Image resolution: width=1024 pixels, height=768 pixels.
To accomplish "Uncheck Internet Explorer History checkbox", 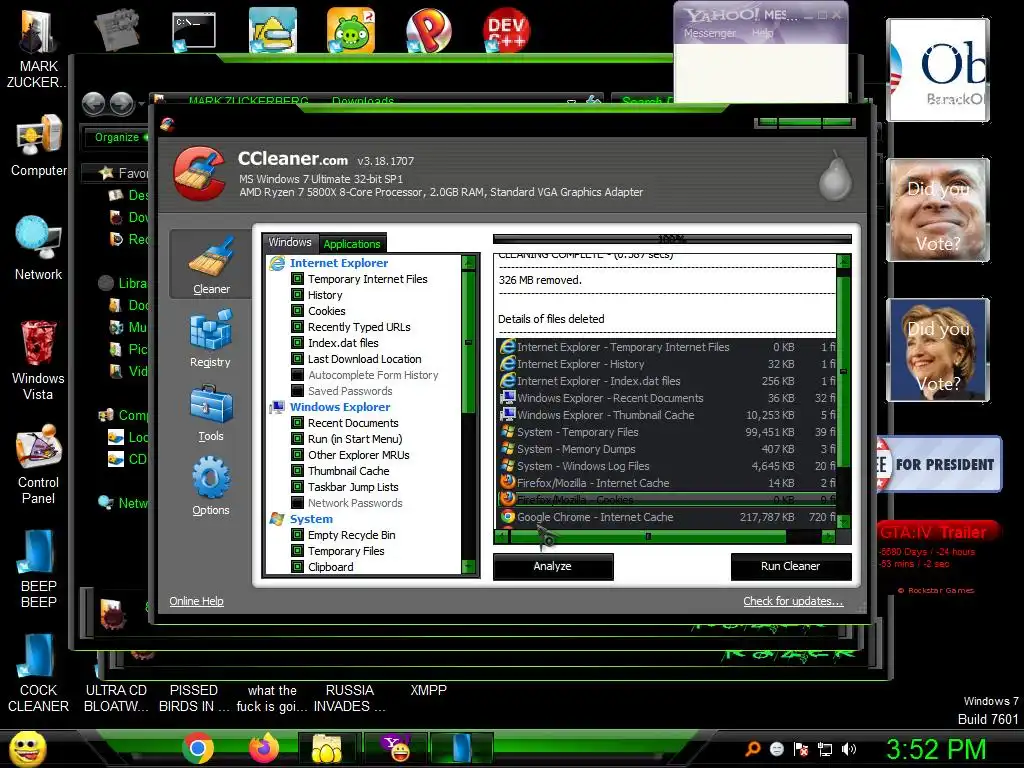I will click(297, 295).
